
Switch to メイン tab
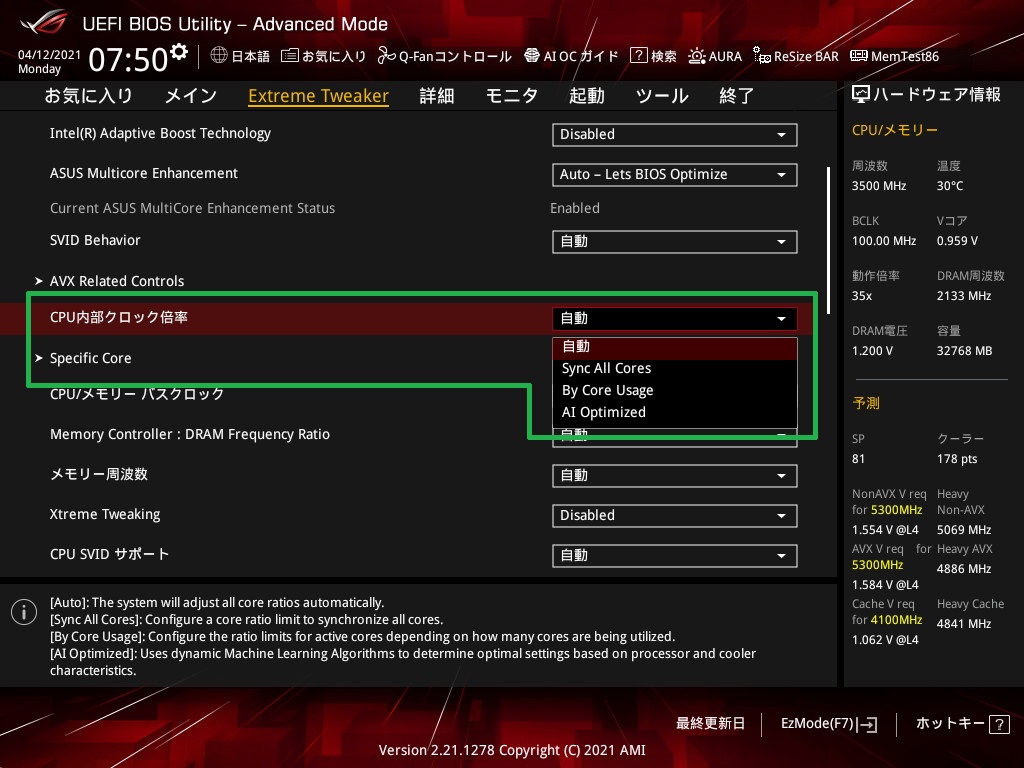click(191, 96)
